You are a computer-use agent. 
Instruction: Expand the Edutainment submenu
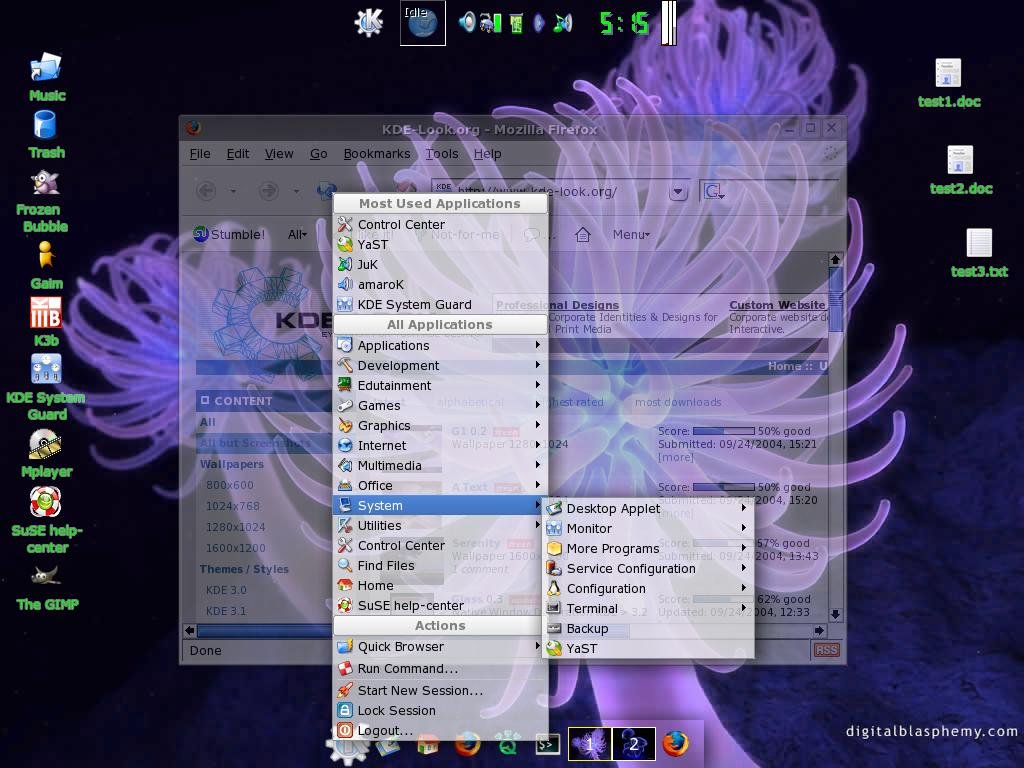click(440, 385)
